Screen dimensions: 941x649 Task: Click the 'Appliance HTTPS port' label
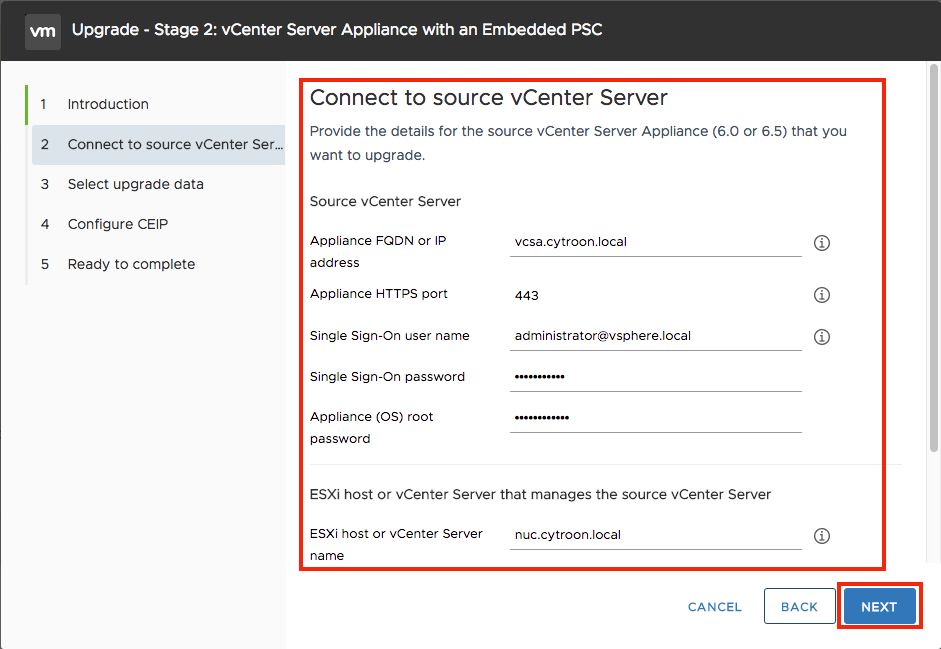point(379,294)
